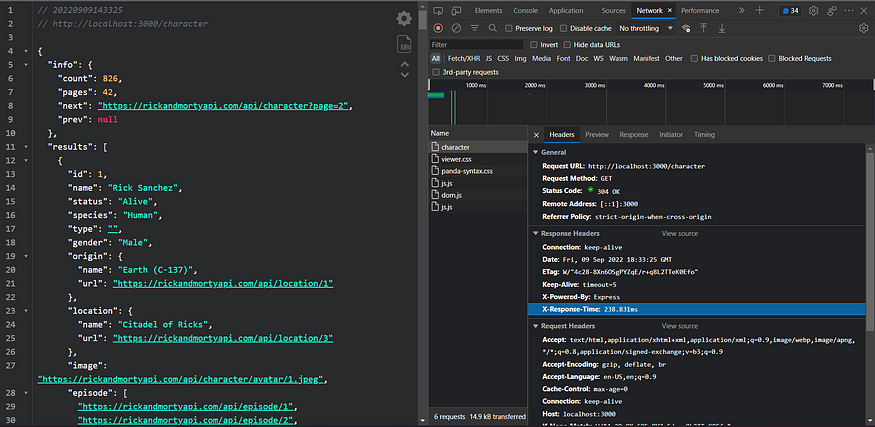The height and width of the screenshot is (427, 875).
Task: Toggle the device emulation icon
Action: click(x=455, y=10)
